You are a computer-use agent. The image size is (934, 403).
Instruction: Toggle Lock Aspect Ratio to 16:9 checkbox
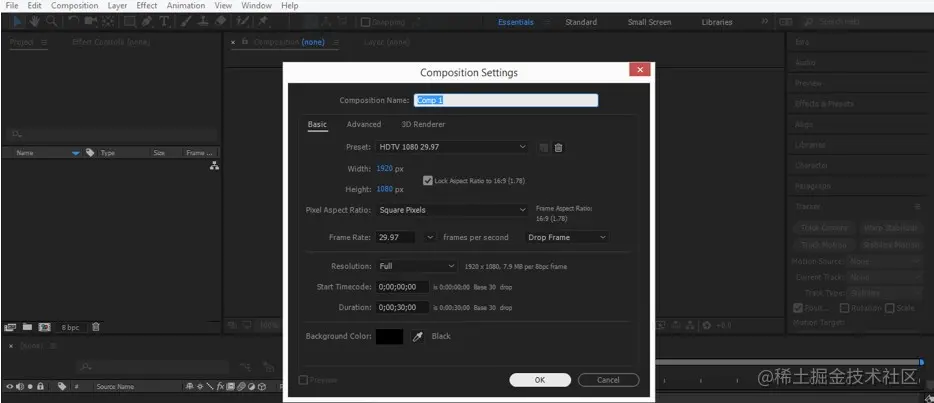pos(427,180)
